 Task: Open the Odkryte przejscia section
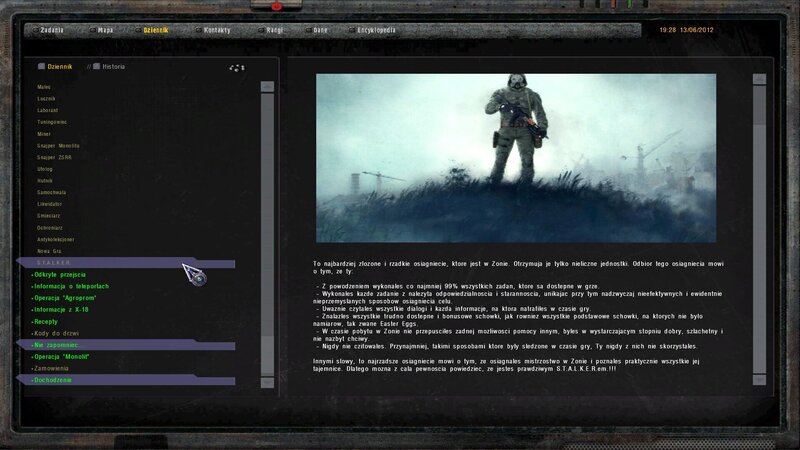(x=60, y=275)
